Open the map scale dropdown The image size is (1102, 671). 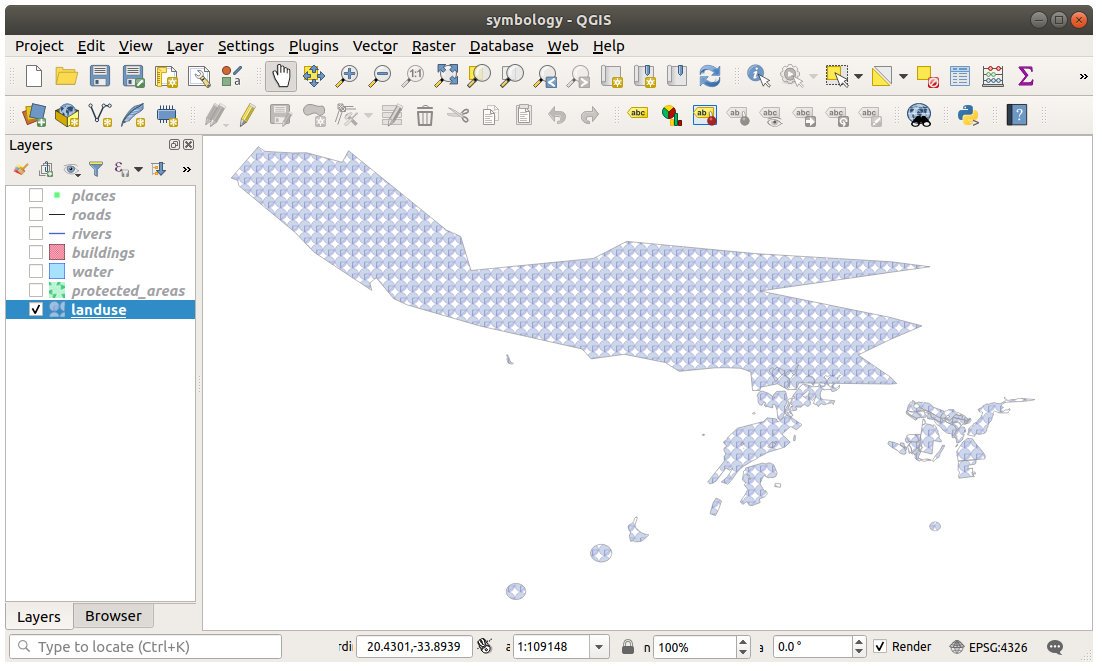click(599, 647)
